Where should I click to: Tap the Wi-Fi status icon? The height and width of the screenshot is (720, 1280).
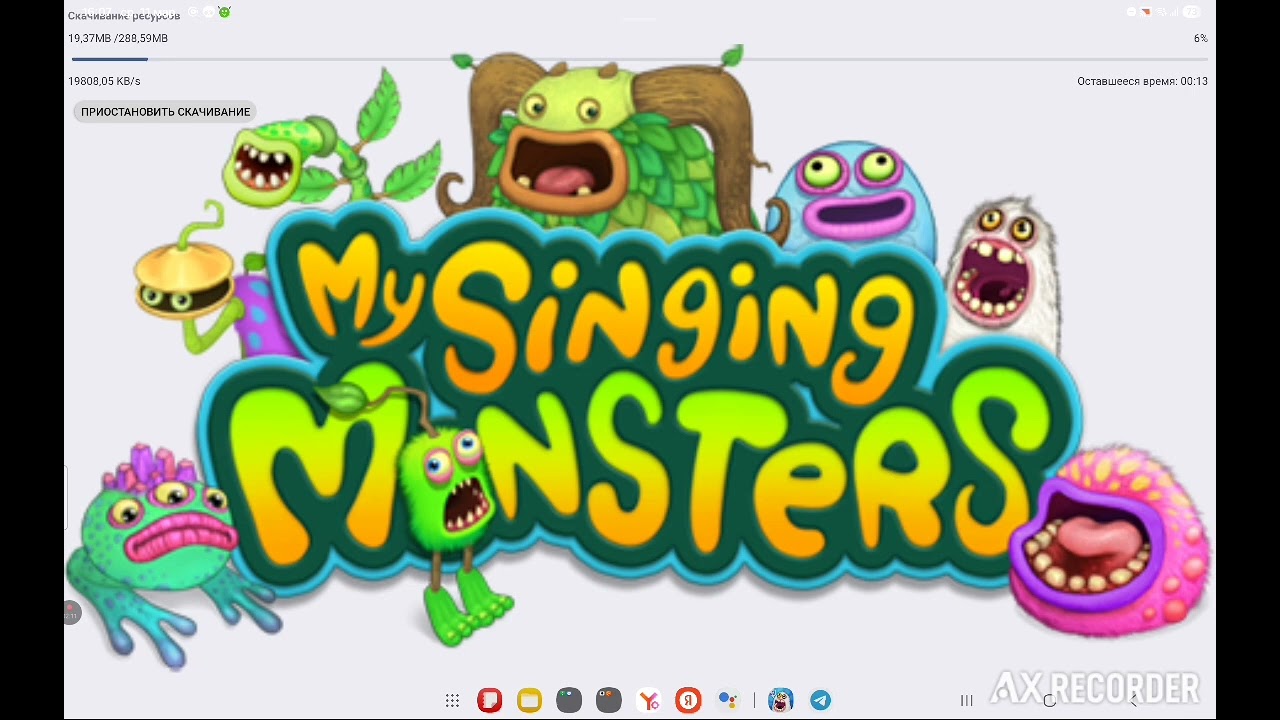tap(1161, 12)
